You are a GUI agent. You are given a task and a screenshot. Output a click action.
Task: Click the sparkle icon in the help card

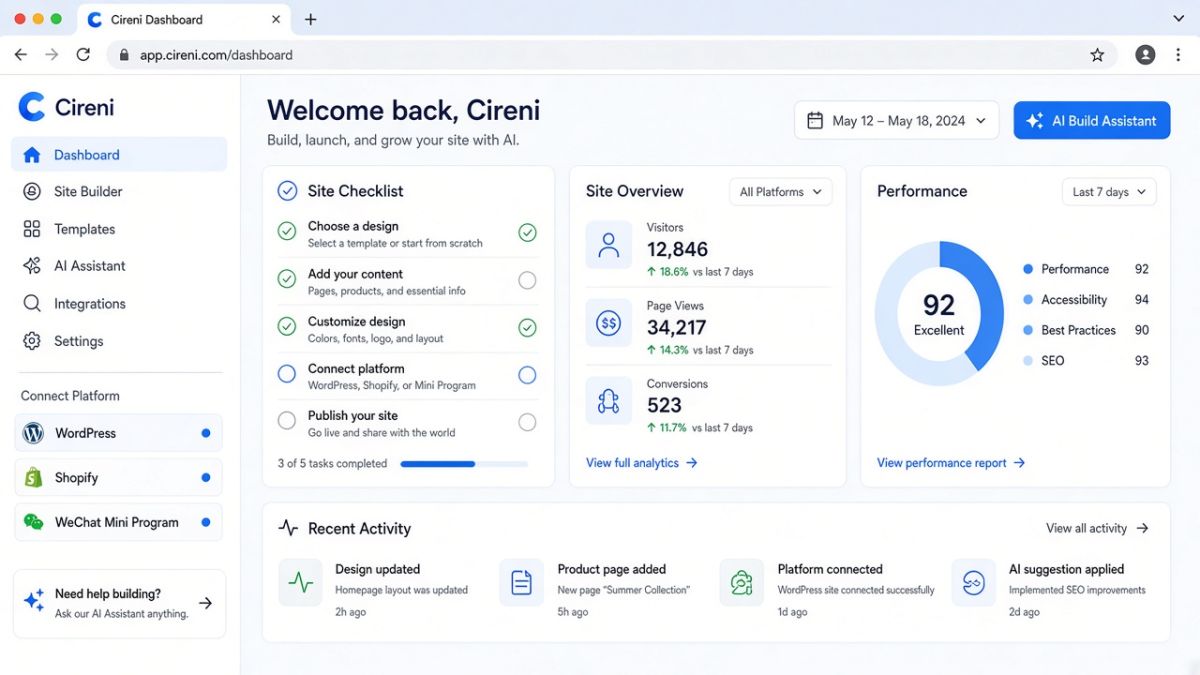(x=34, y=601)
